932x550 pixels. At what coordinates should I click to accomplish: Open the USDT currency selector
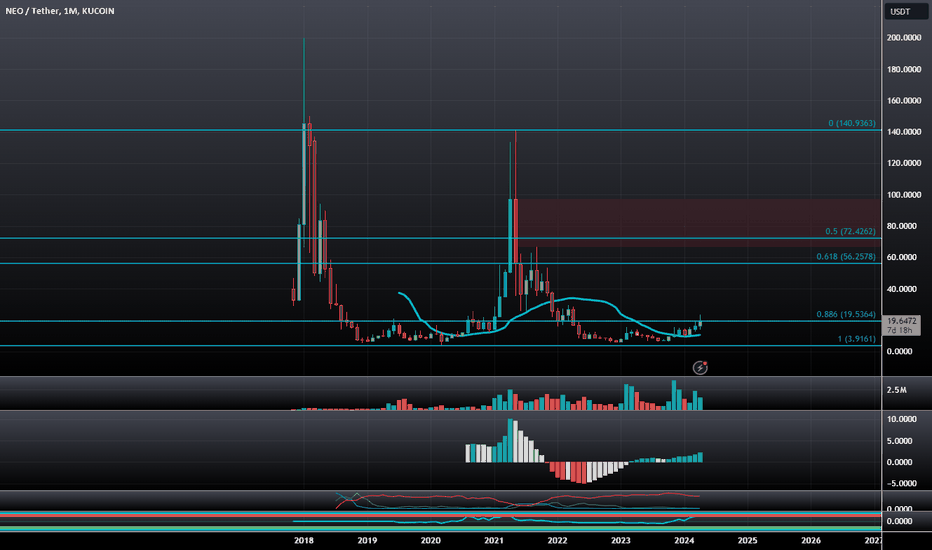[x=905, y=11]
